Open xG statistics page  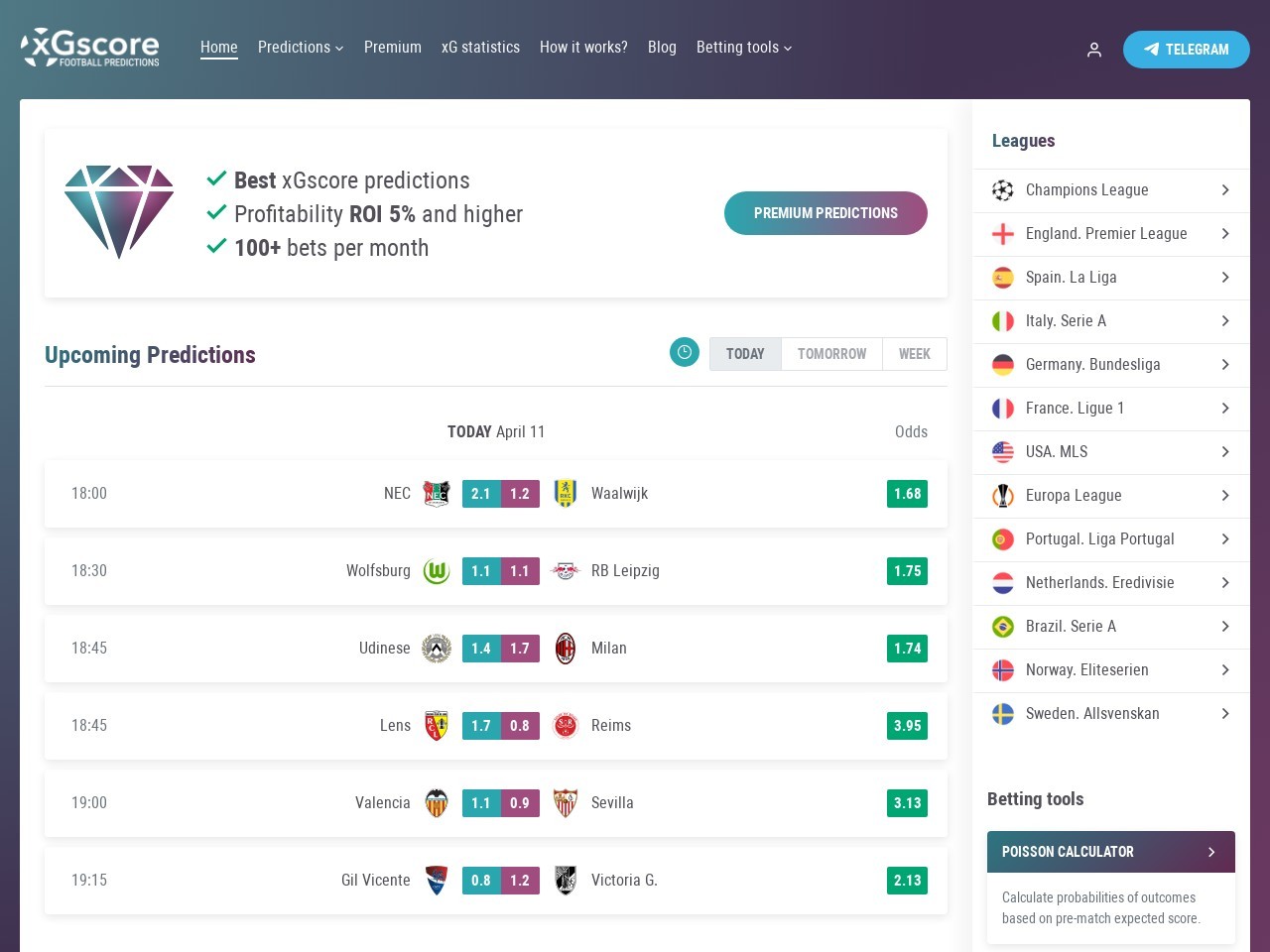(x=480, y=47)
